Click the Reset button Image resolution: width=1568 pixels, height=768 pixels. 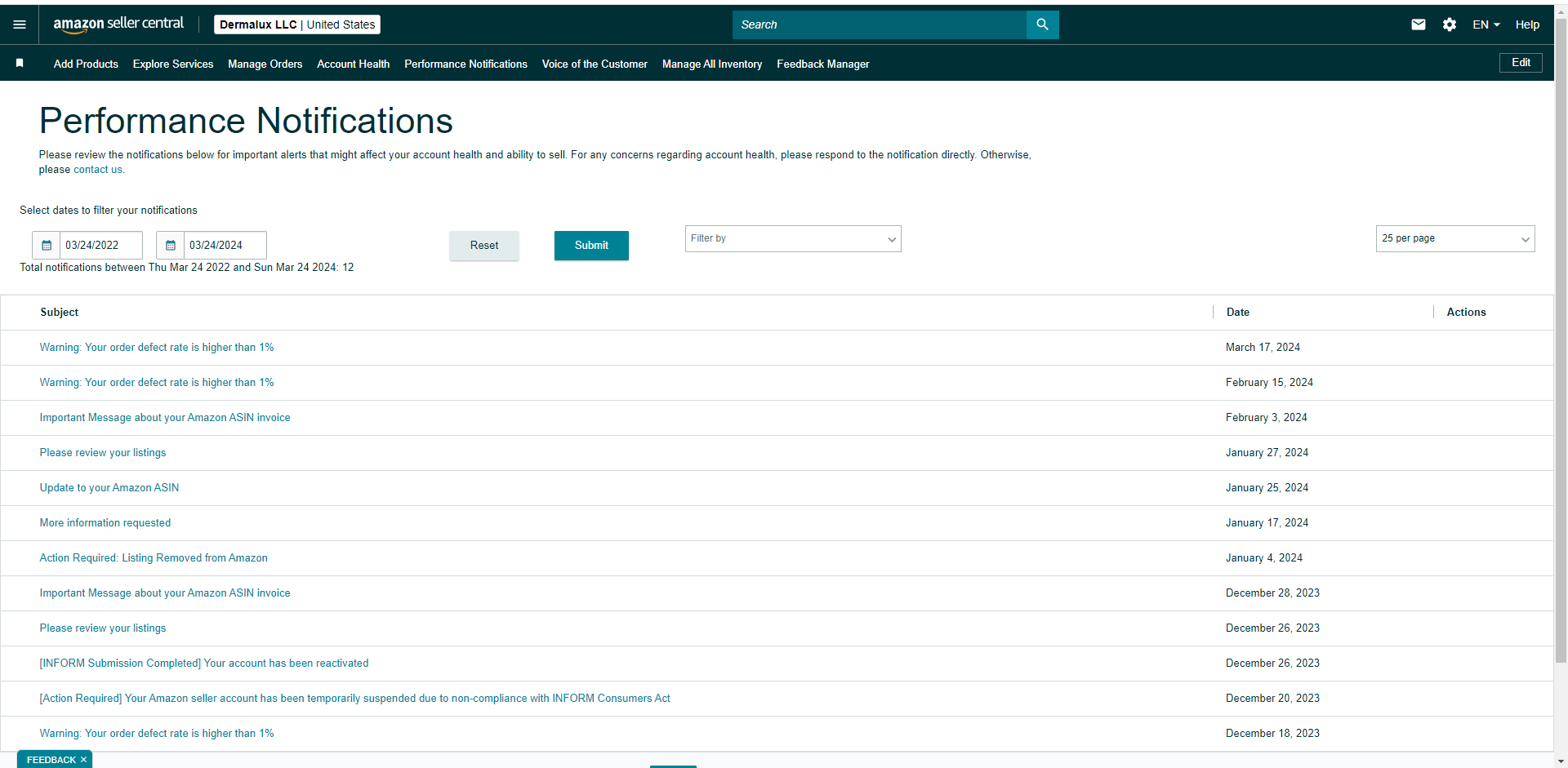tap(483, 245)
